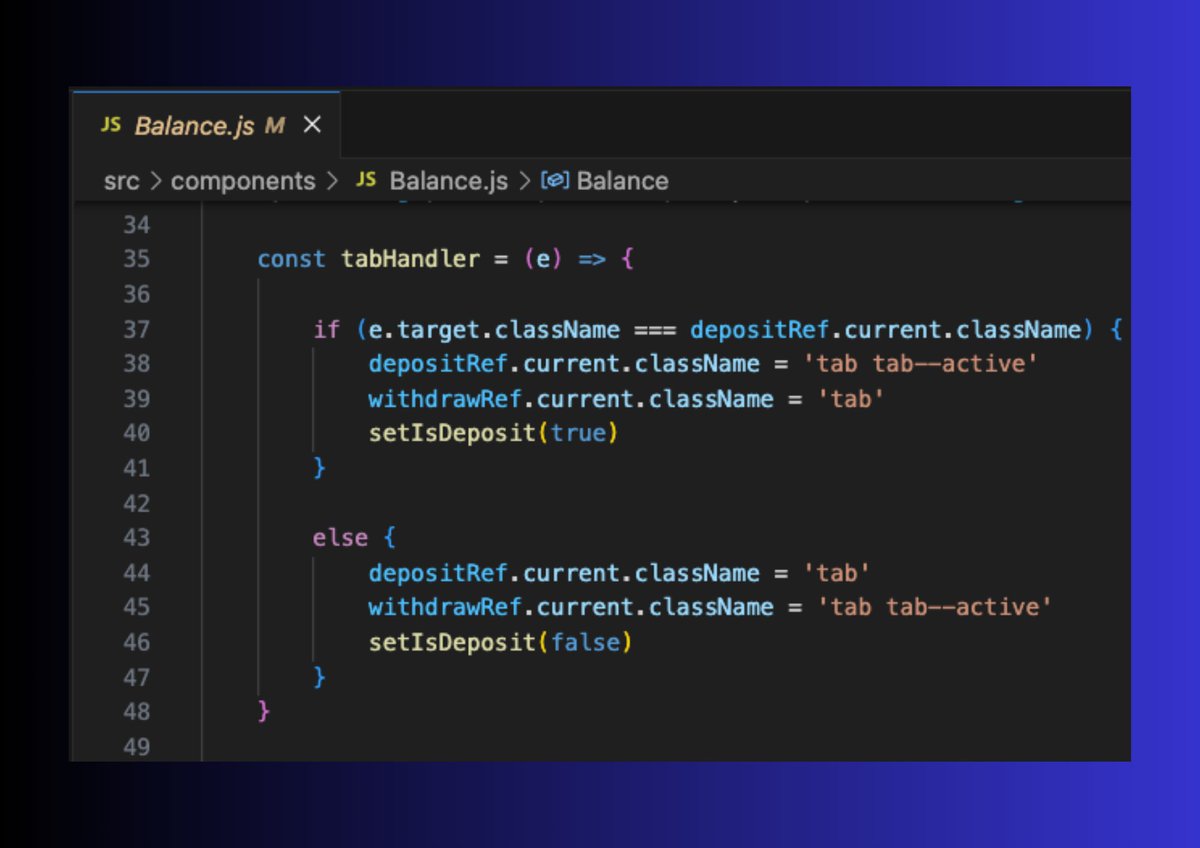
Task: Click the true value on line 40
Action: (578, 433)
